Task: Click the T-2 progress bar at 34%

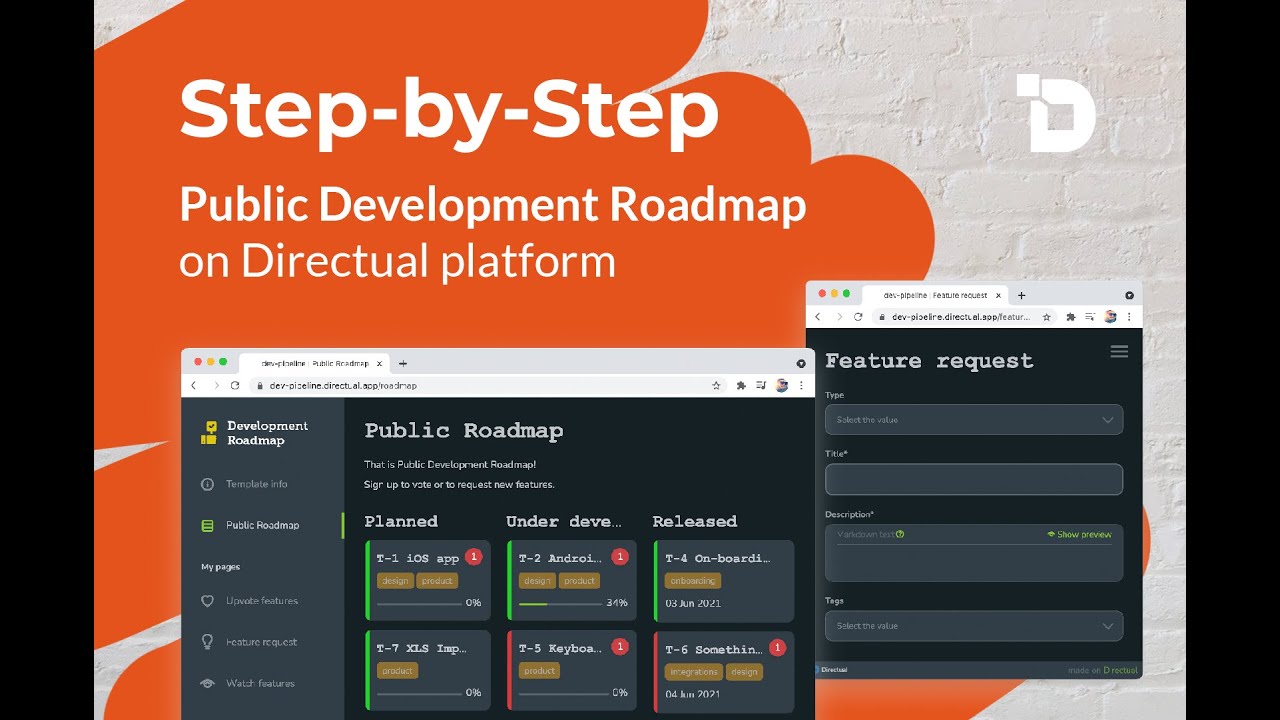Action: point(560,604)
